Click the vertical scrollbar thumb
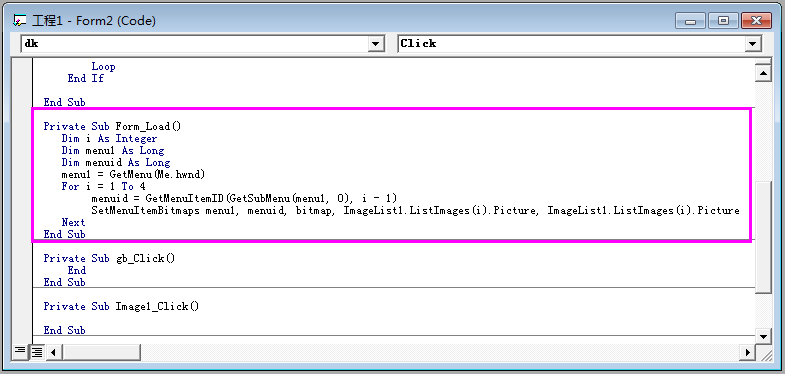 tap(763, 237)
